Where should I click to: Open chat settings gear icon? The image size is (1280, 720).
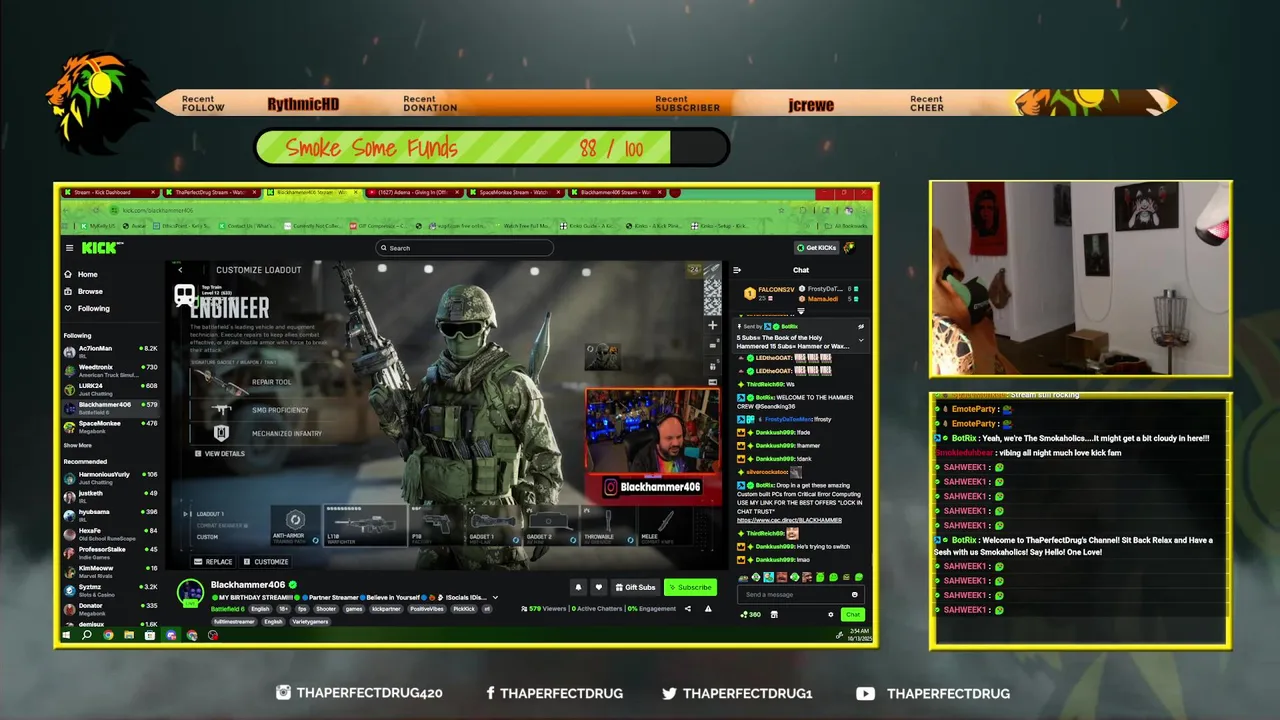(829, 615)
